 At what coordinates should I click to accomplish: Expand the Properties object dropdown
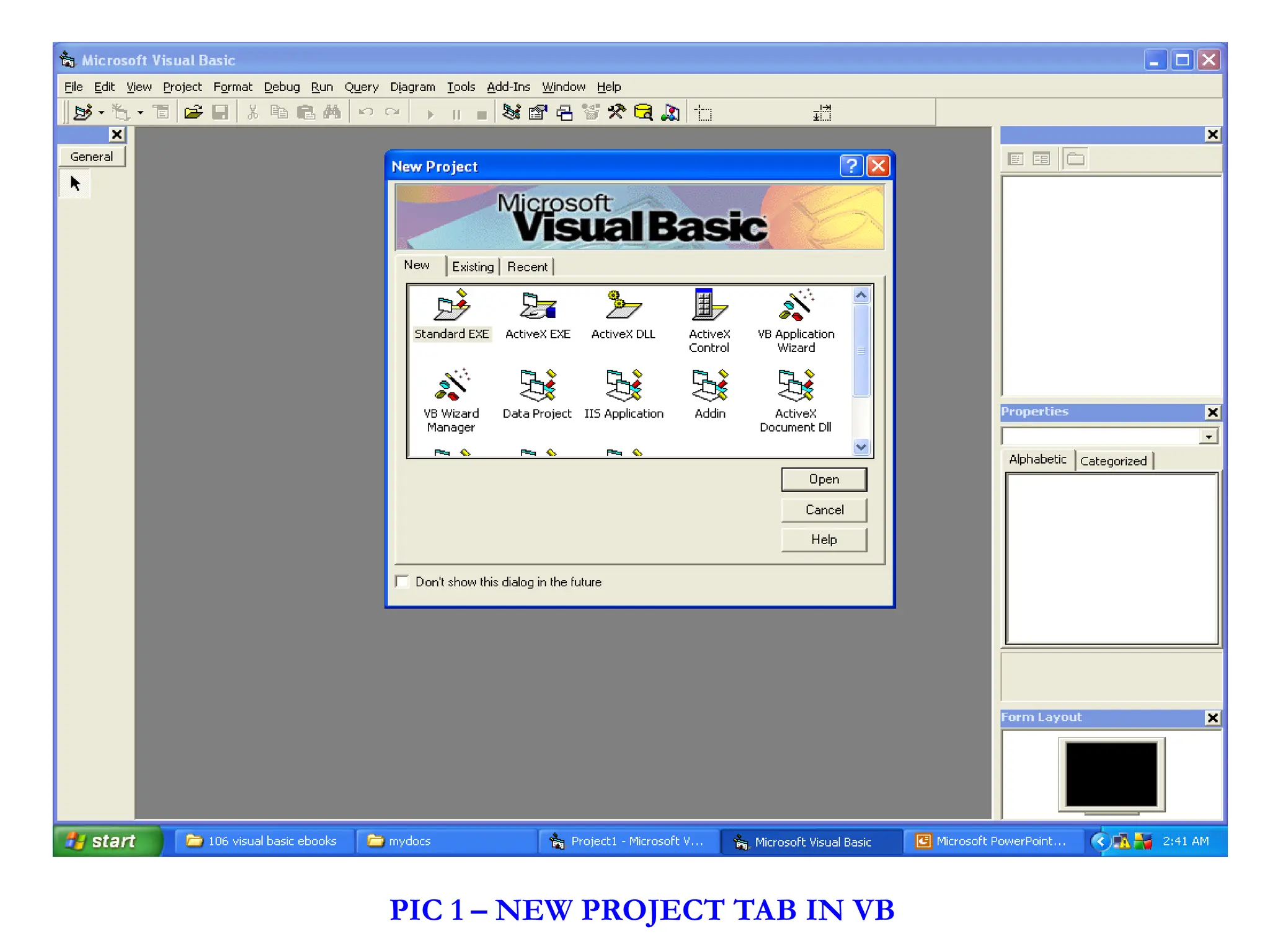(x=1208, y=437)
